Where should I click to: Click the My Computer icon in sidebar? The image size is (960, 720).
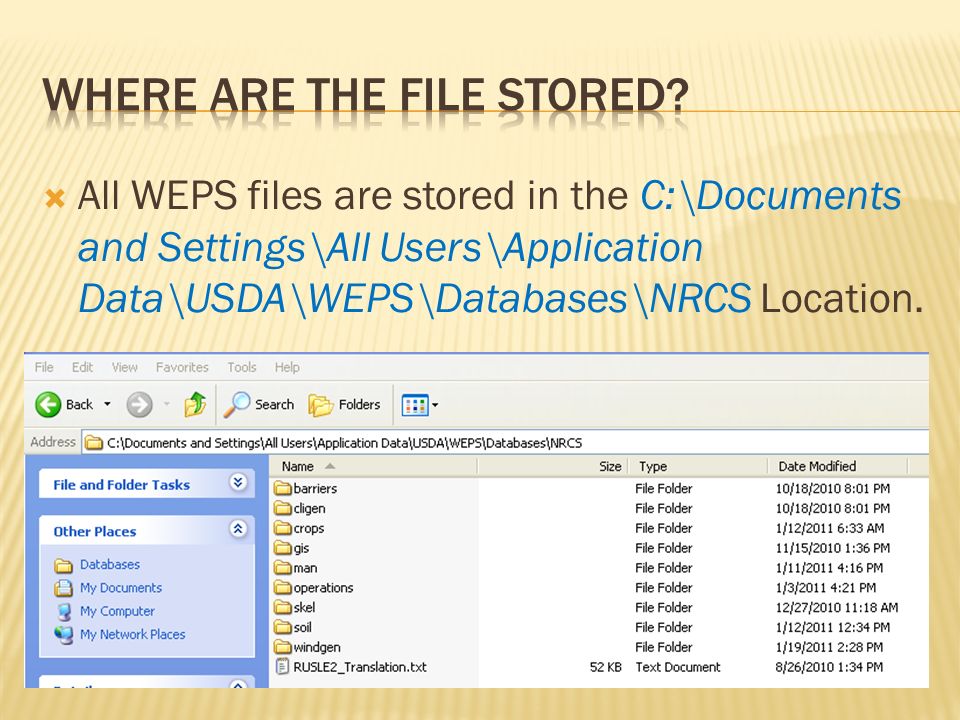[63, 612]
